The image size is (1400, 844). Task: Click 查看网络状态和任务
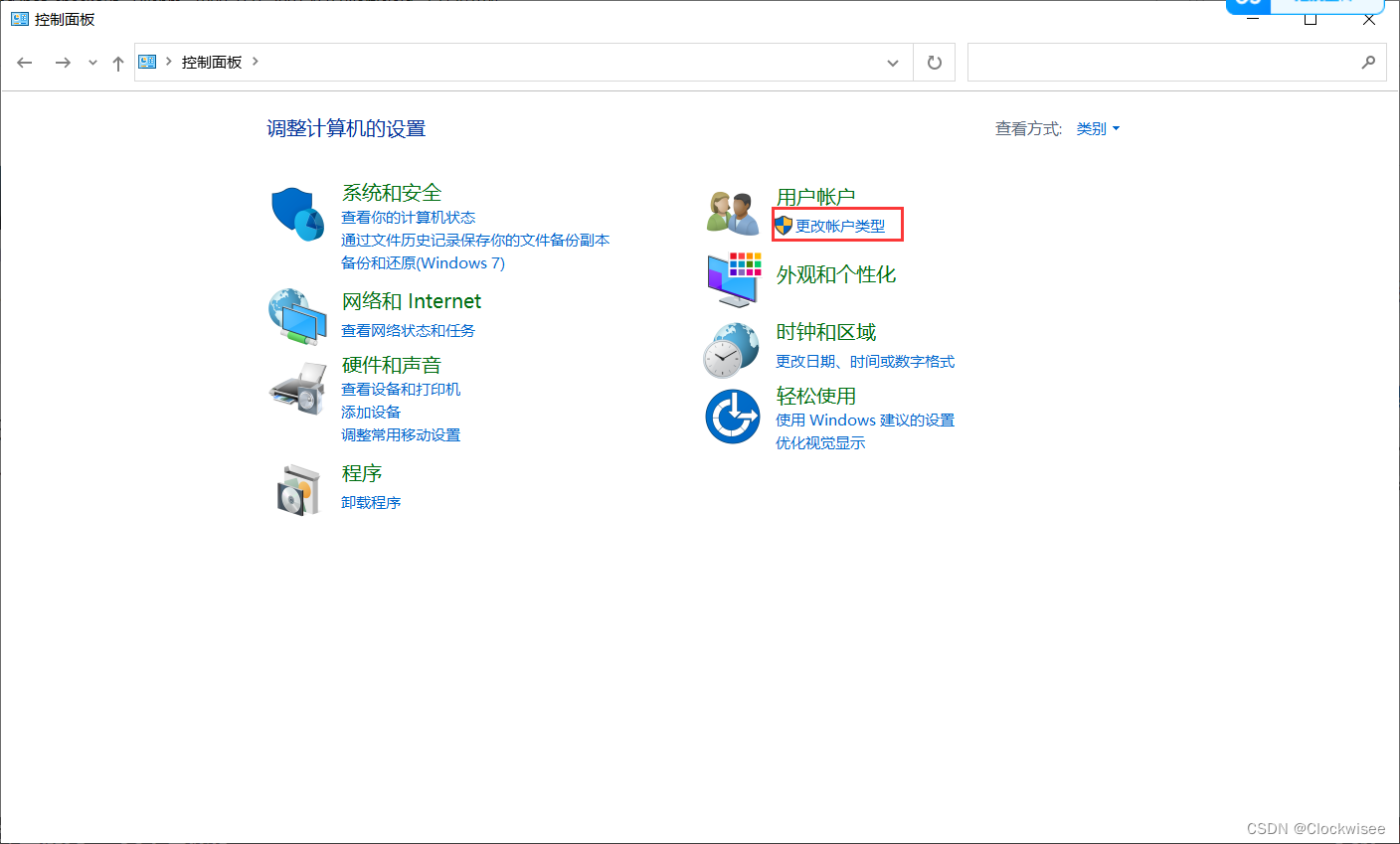pyautogui.click(x=409, y=331)
